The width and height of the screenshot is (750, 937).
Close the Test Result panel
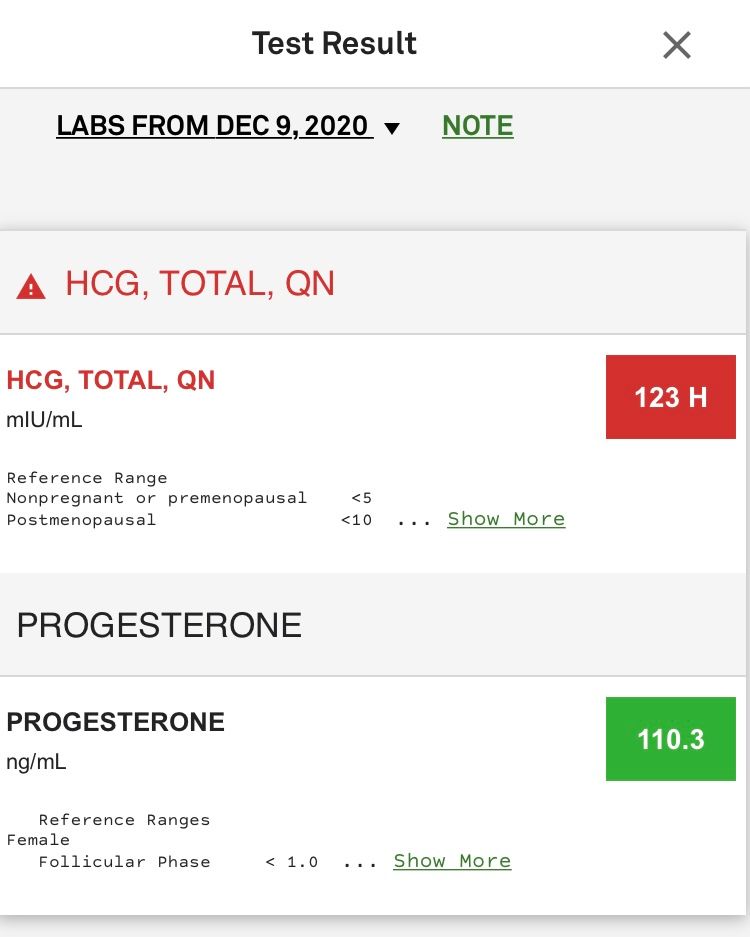click(677, 45)
